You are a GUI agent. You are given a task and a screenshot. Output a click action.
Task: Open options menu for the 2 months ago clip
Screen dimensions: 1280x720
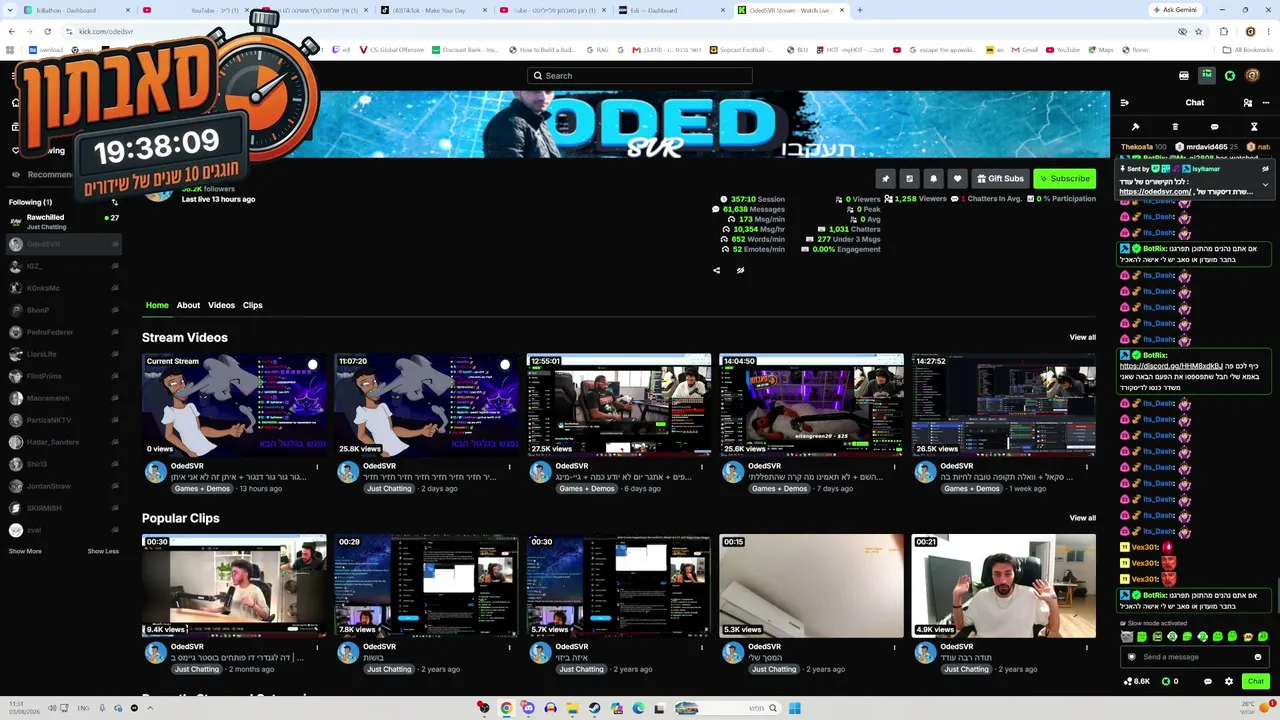(317, 647)
